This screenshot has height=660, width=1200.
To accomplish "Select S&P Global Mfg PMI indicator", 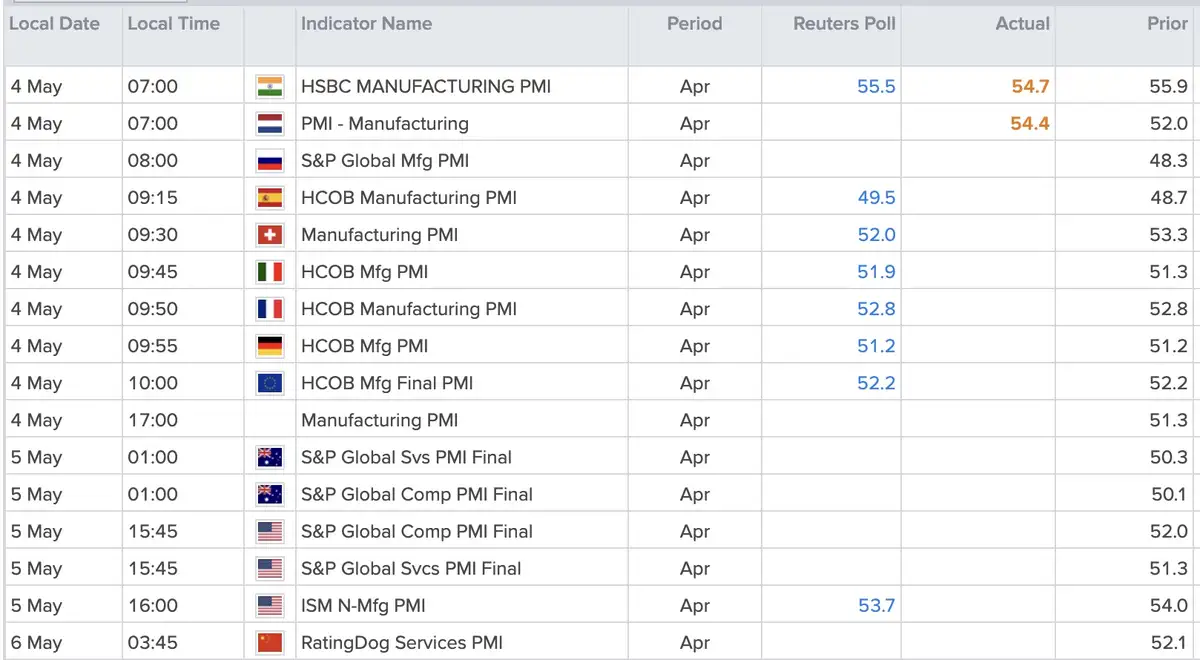I will (x=385, y=161).
